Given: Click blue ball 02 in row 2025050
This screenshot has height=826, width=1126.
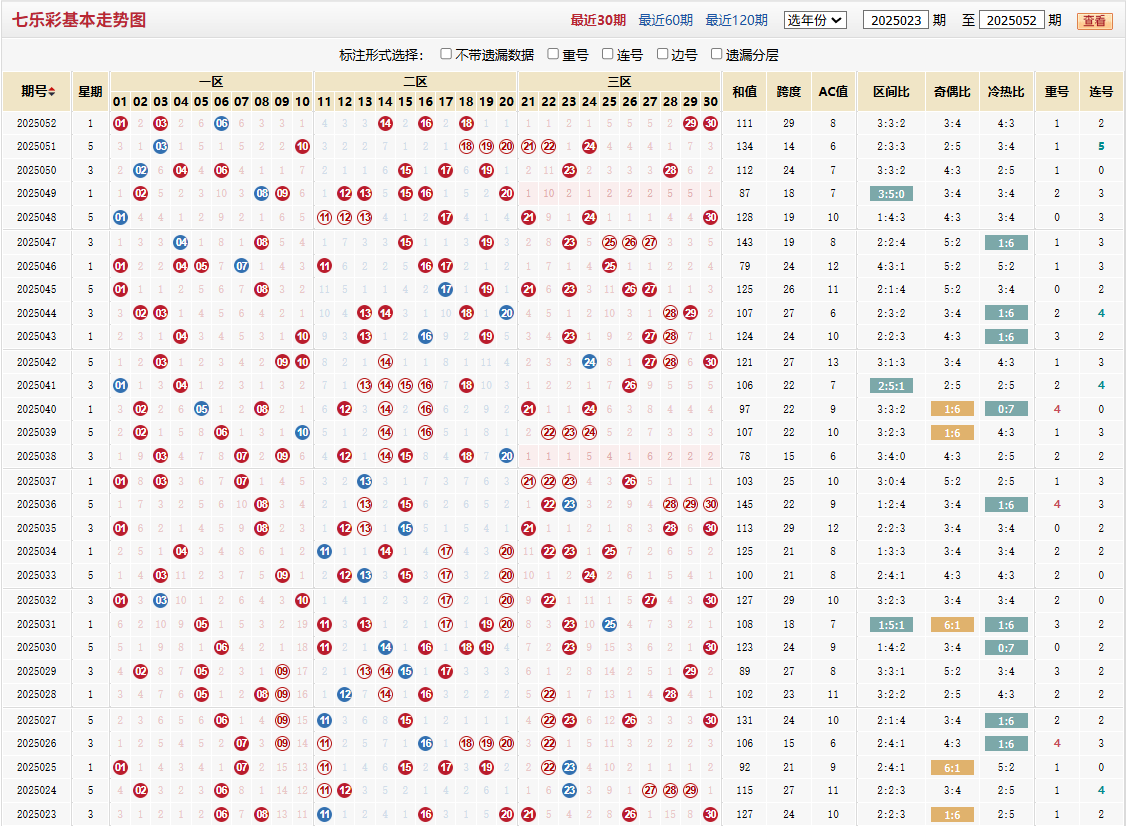Looking at the screenshot, I should click(x=141, y=171).
